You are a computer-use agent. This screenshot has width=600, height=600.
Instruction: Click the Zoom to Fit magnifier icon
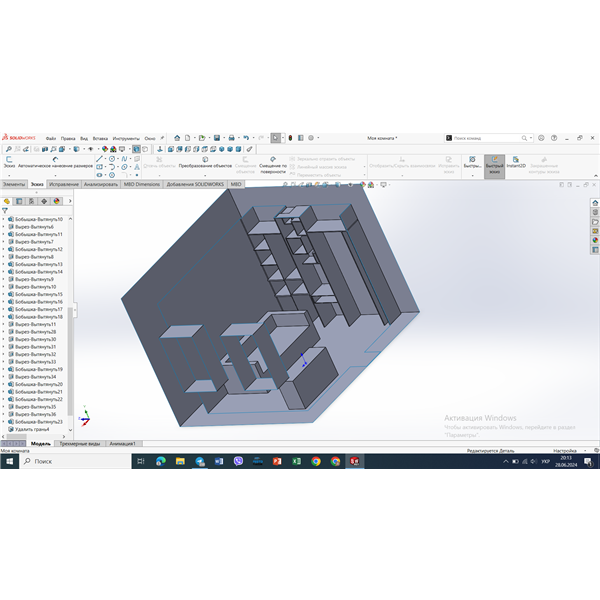click(9, 149)
